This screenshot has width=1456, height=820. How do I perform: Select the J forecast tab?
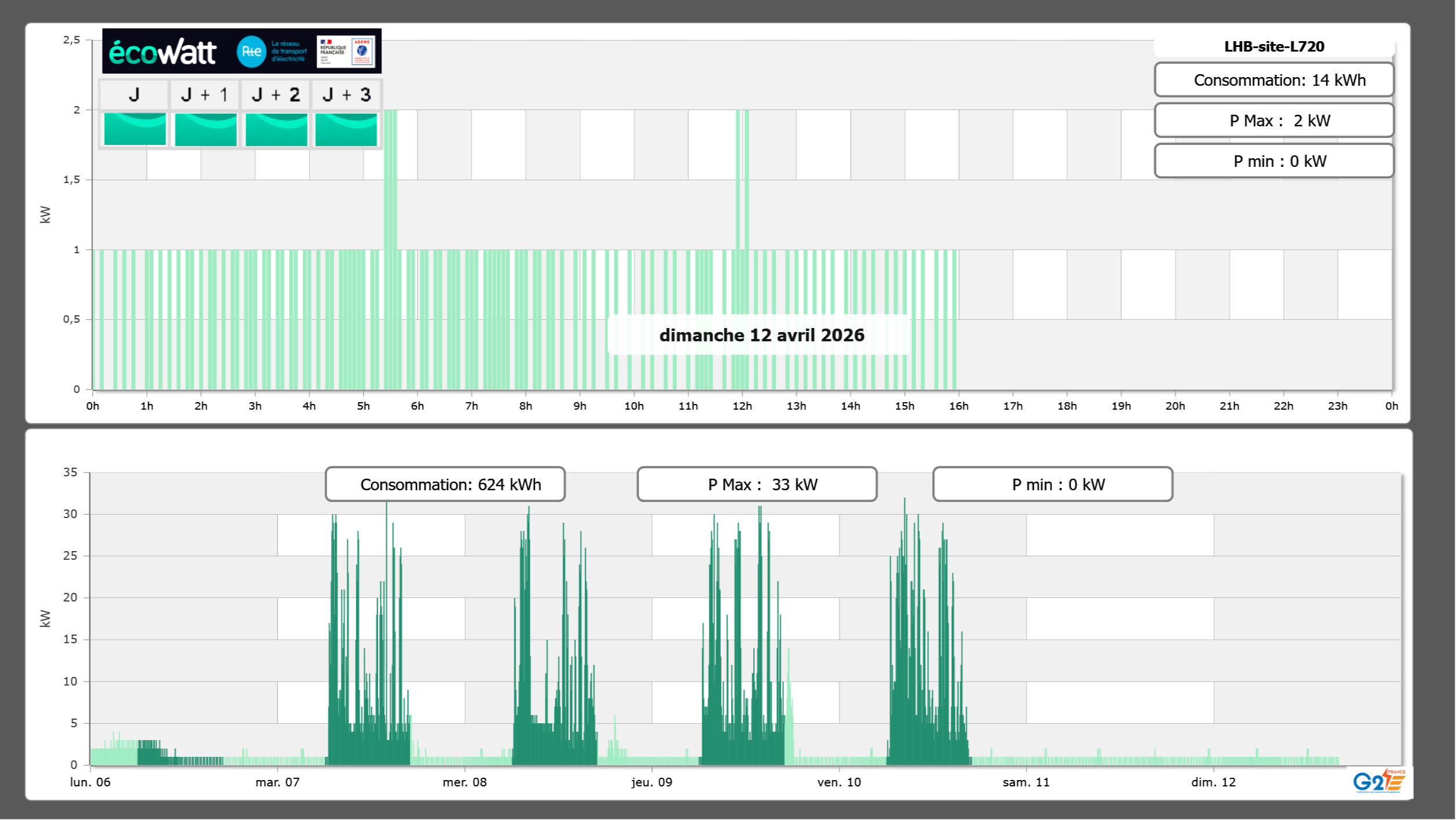coord(134,94)
